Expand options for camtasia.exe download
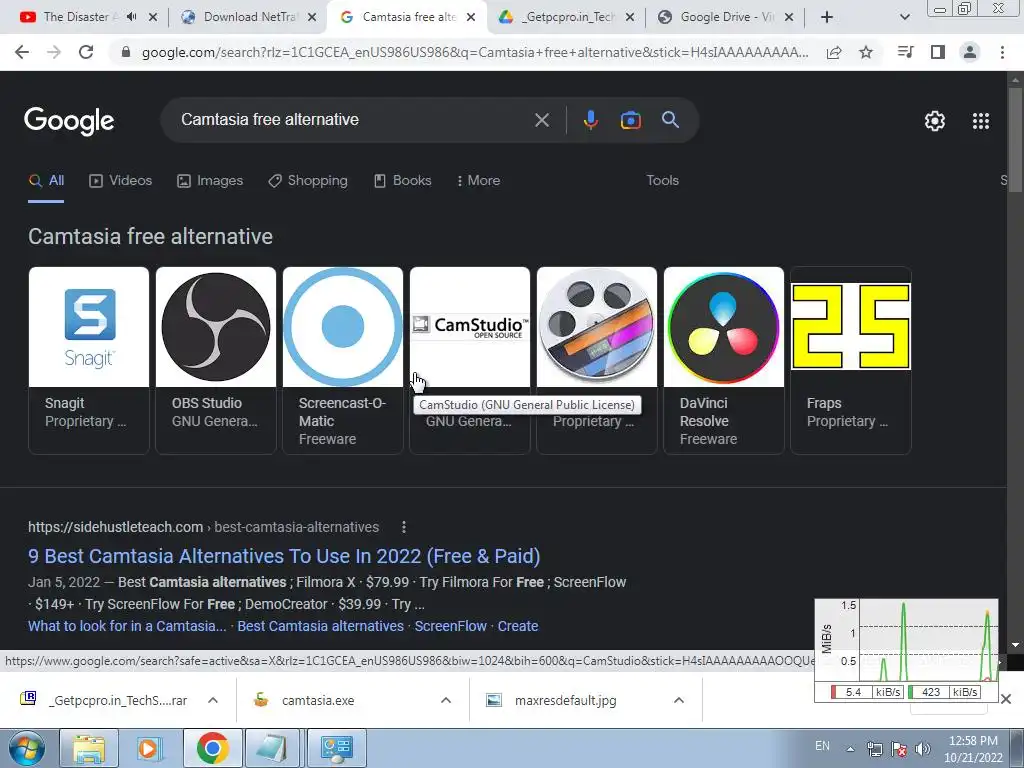 click(x=446, y=700)
